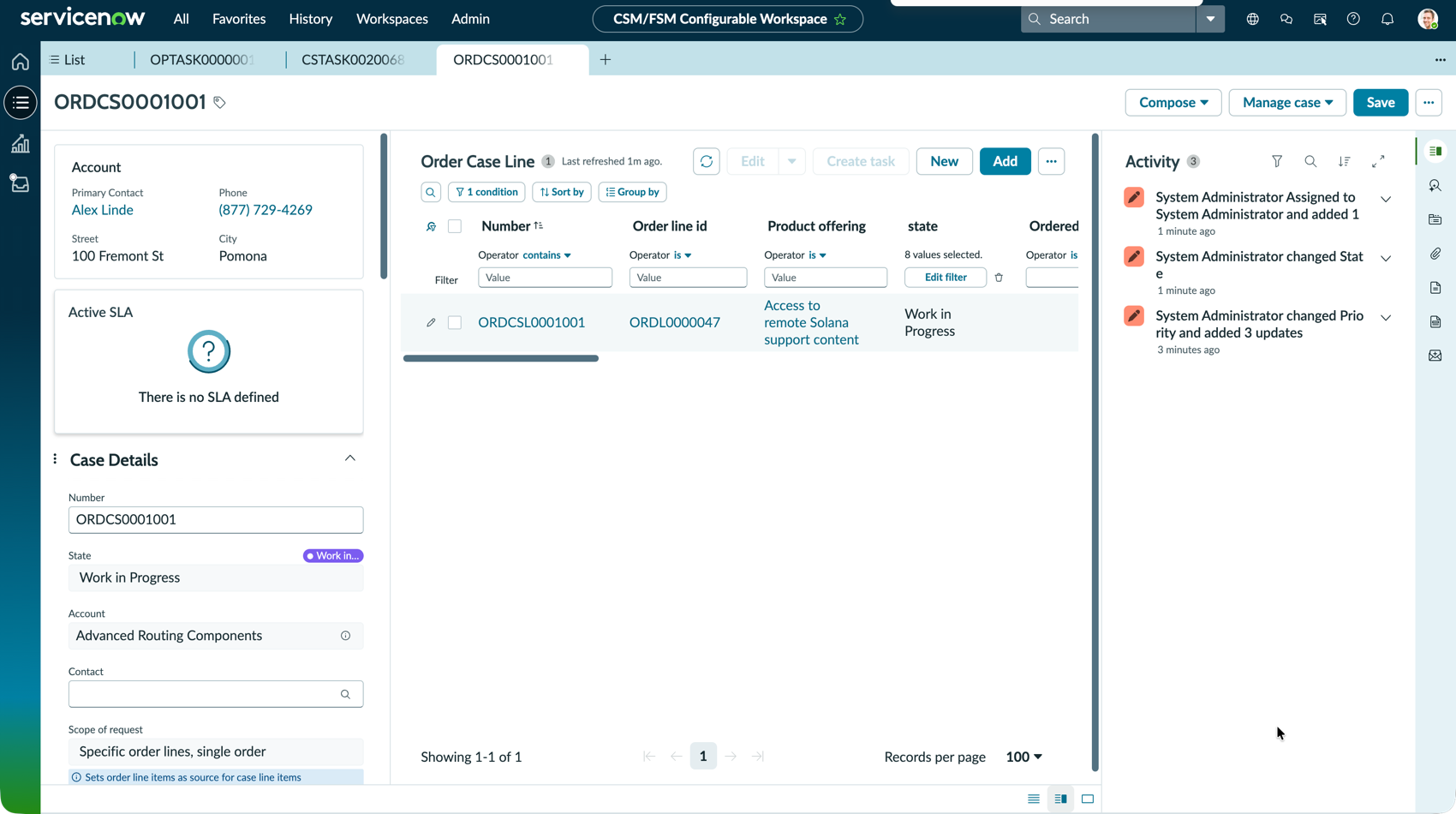This screenshot has height=814, width=1456.
Task: Expand the 'changed Priority' activity entry
Action: [1385, 317]
